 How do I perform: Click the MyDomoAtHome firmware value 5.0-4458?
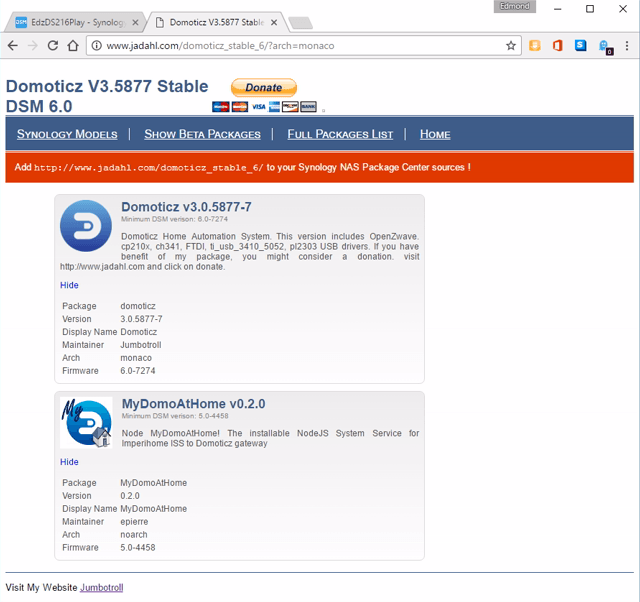pos(138,548)
